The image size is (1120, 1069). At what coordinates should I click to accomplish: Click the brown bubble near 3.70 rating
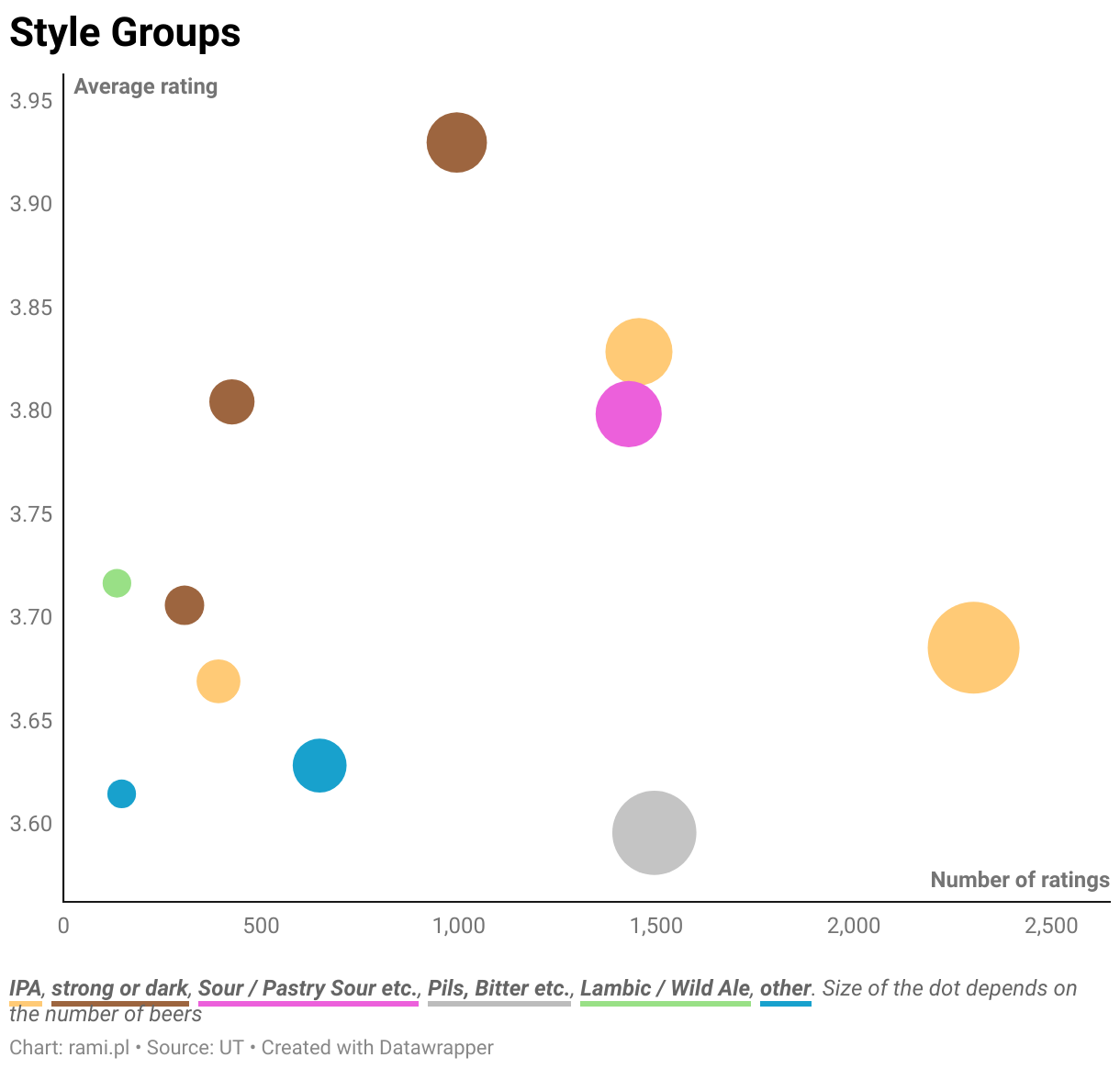point(185,605)
